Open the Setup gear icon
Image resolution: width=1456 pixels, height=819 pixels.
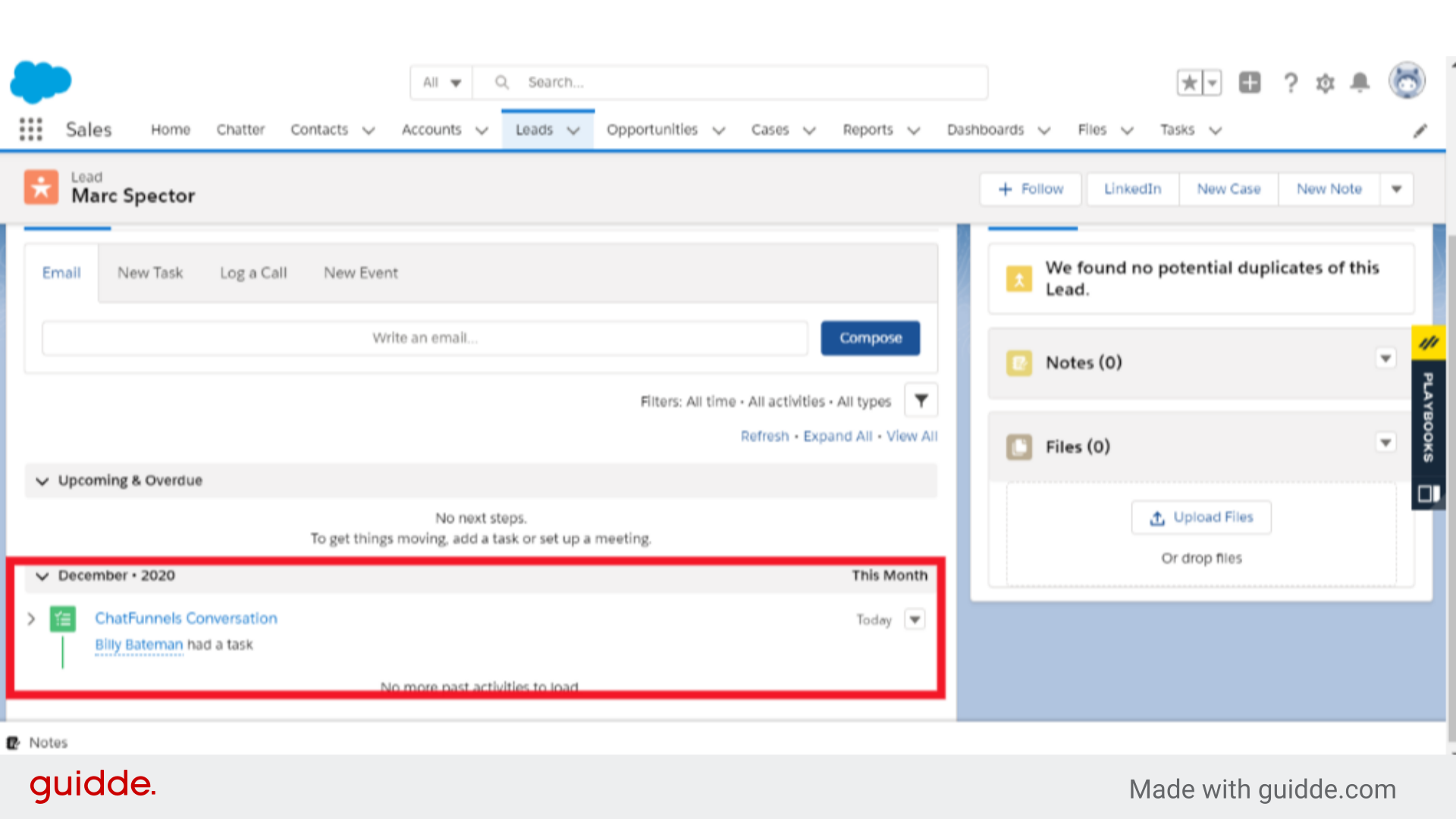click(x=1325, y=83)
